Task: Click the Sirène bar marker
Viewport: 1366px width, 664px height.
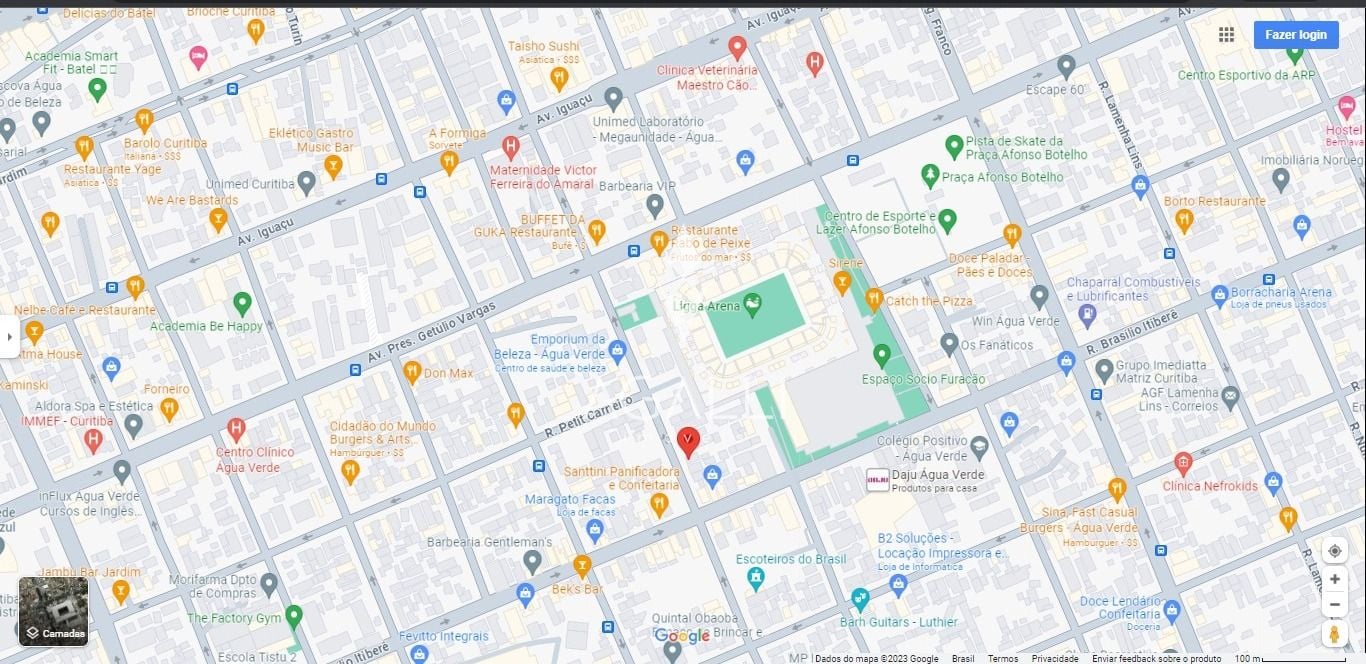Action: (x=842, y=283)
